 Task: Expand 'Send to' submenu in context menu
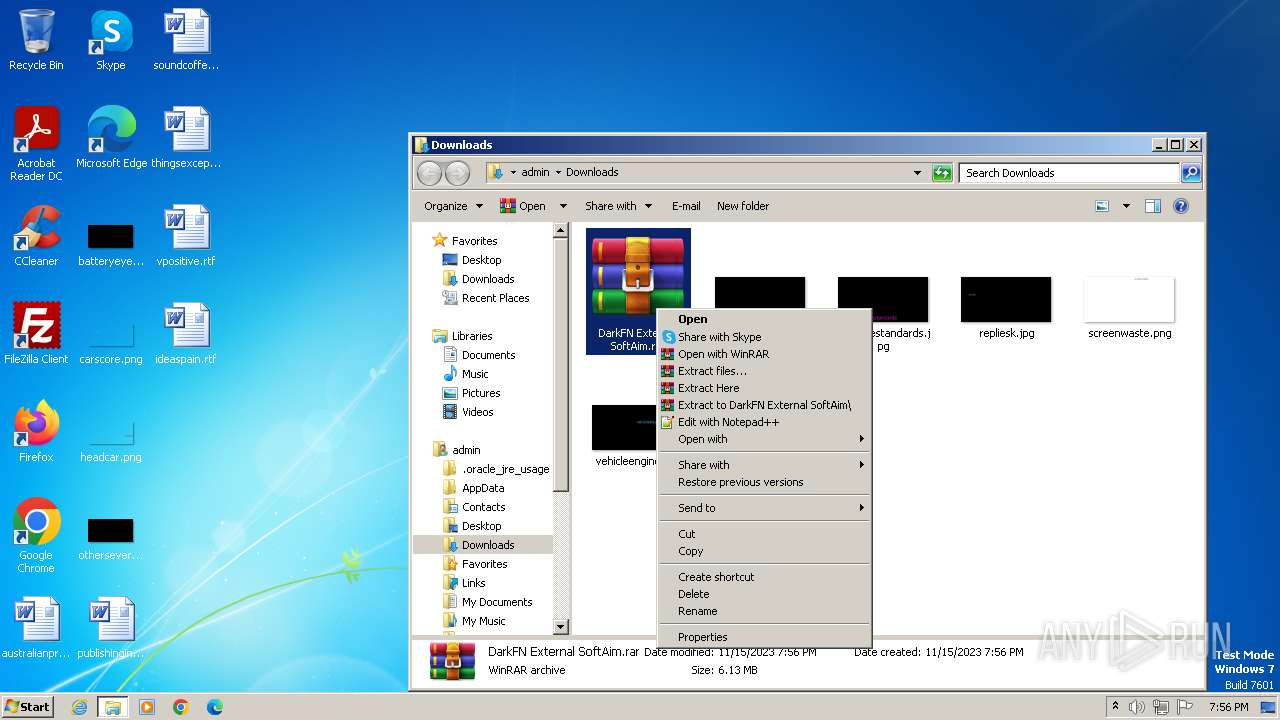pyautogui.click(x=764, y=508)
